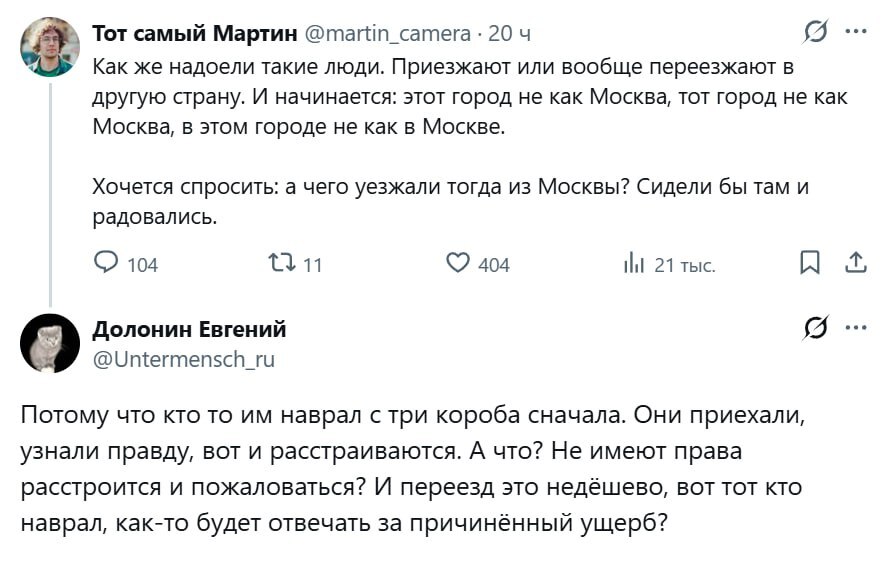
Task: Click the cat avatar of Долонин Евгений
Action: 49,343
